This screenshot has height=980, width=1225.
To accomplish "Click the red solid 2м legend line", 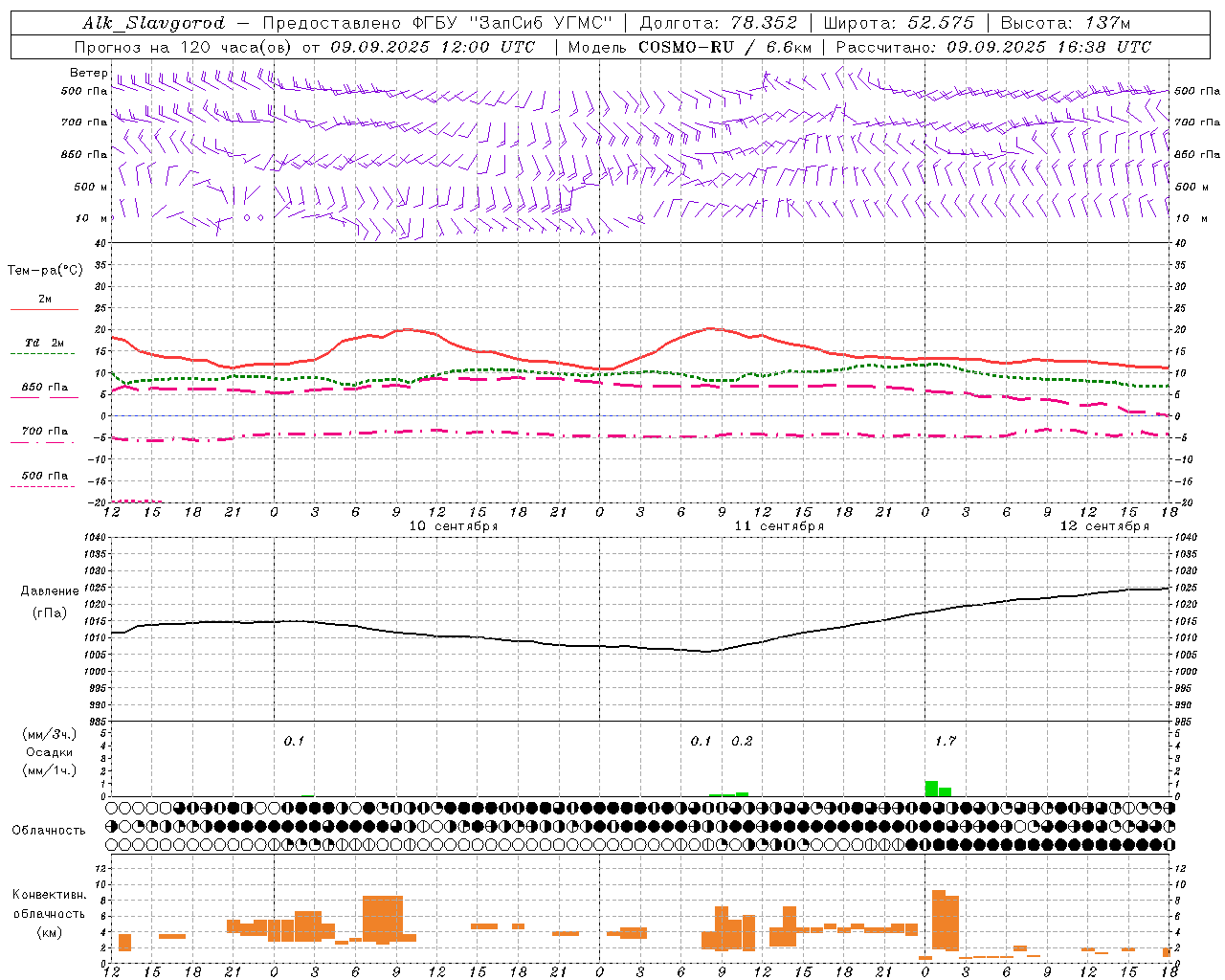I will pos(44,309).
